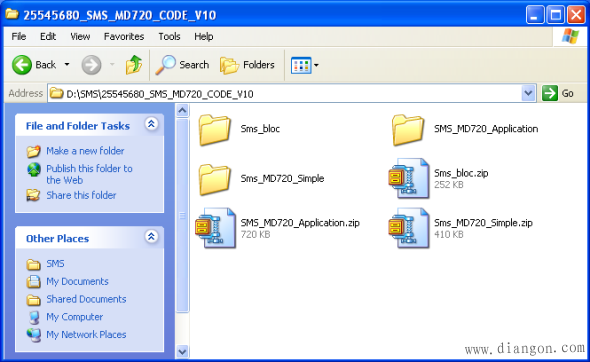Click the Sms_MD720_Simple folder name
The image size is (590, 362).
pyautogui.click(x=282, y=178)
